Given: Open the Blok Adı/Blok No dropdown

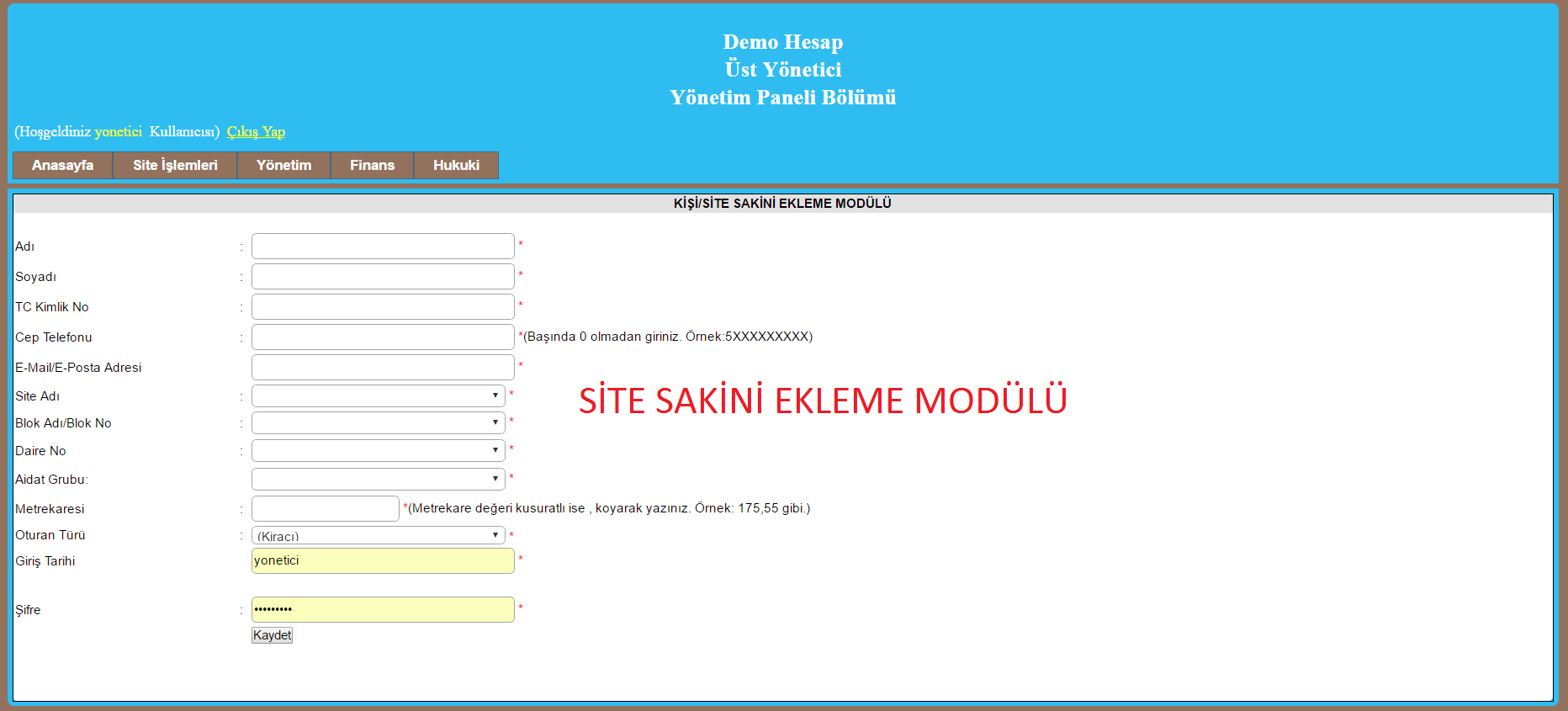Looking at the screenshot, I should point(378,422).
